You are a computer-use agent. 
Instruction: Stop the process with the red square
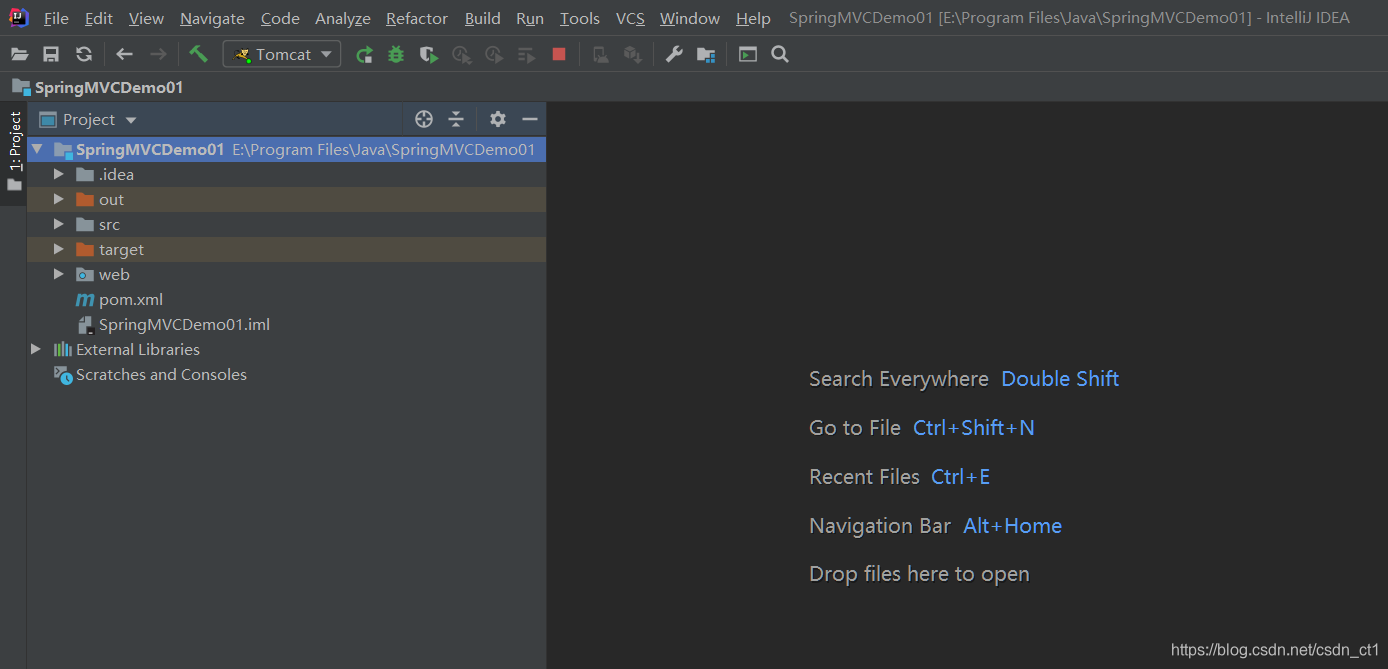pos(559,55)
